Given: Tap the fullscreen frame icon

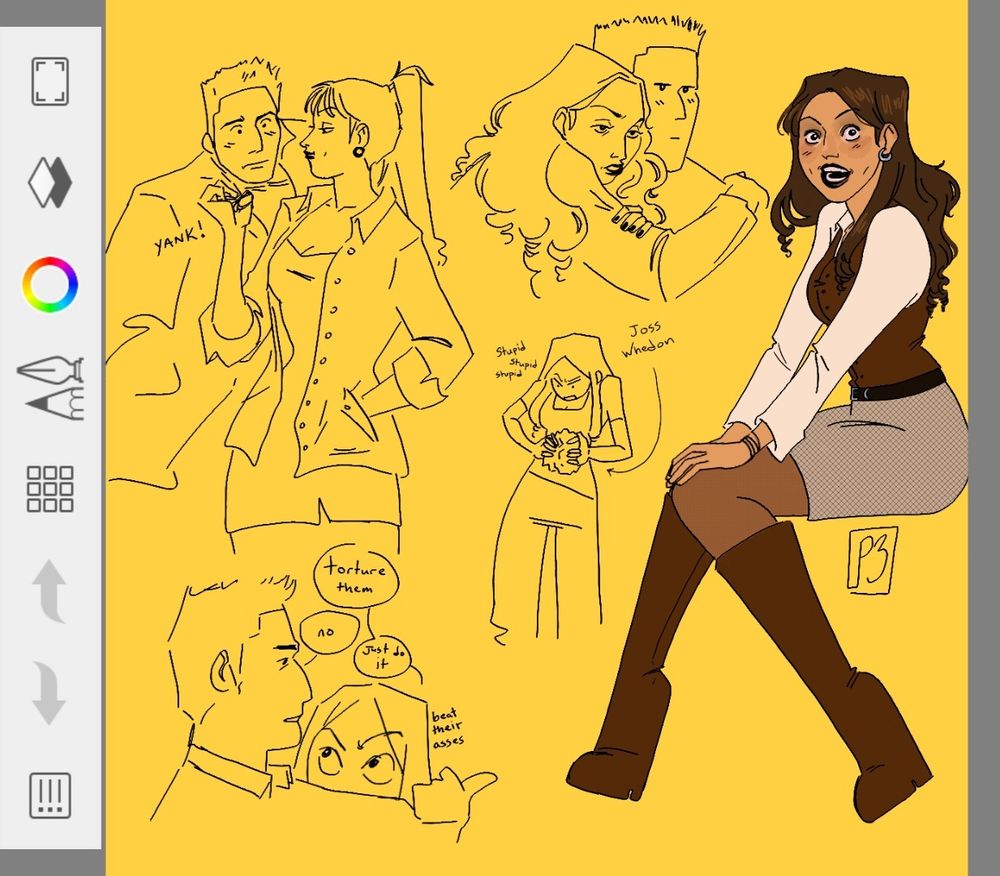Looking at the screenshot, I should [x=50, y=81].
